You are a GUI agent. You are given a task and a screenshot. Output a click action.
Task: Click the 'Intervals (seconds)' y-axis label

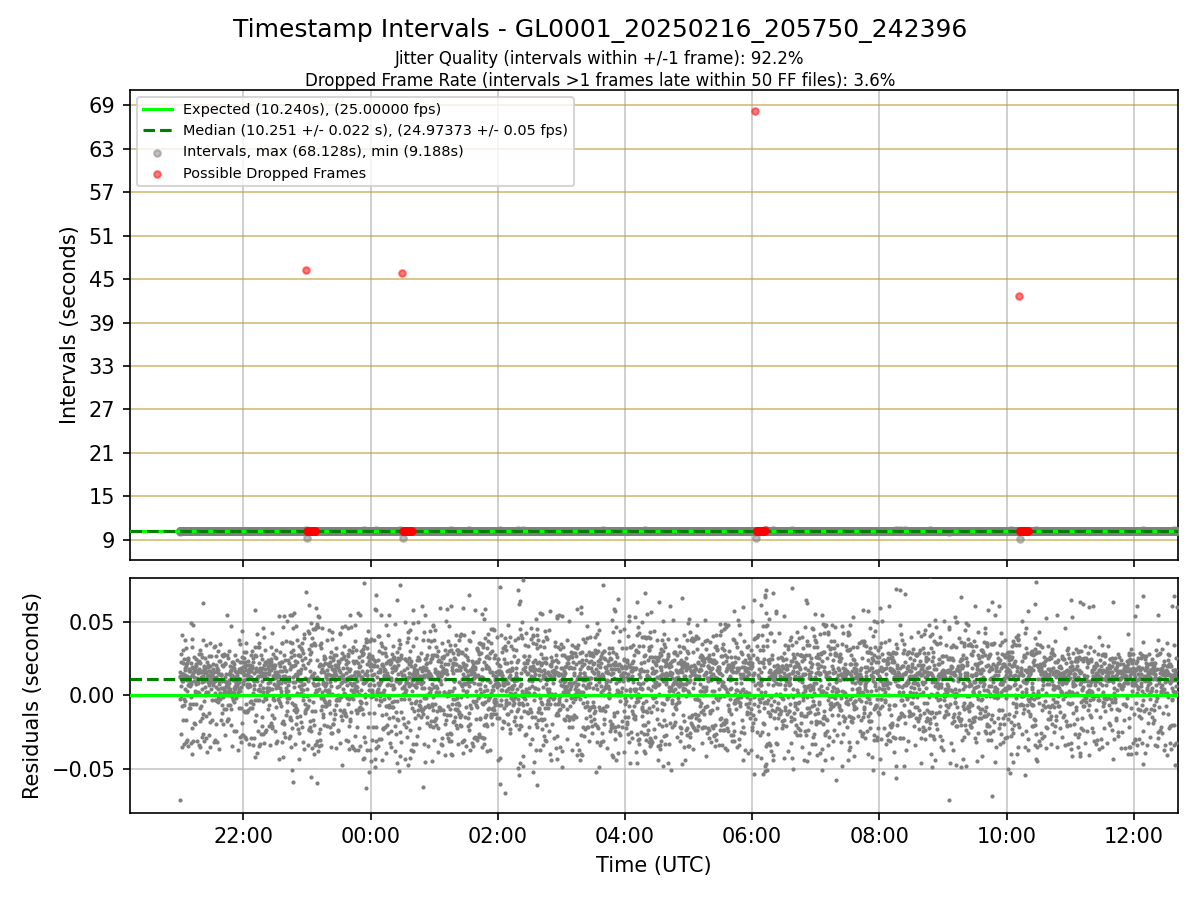coord(68,325)
